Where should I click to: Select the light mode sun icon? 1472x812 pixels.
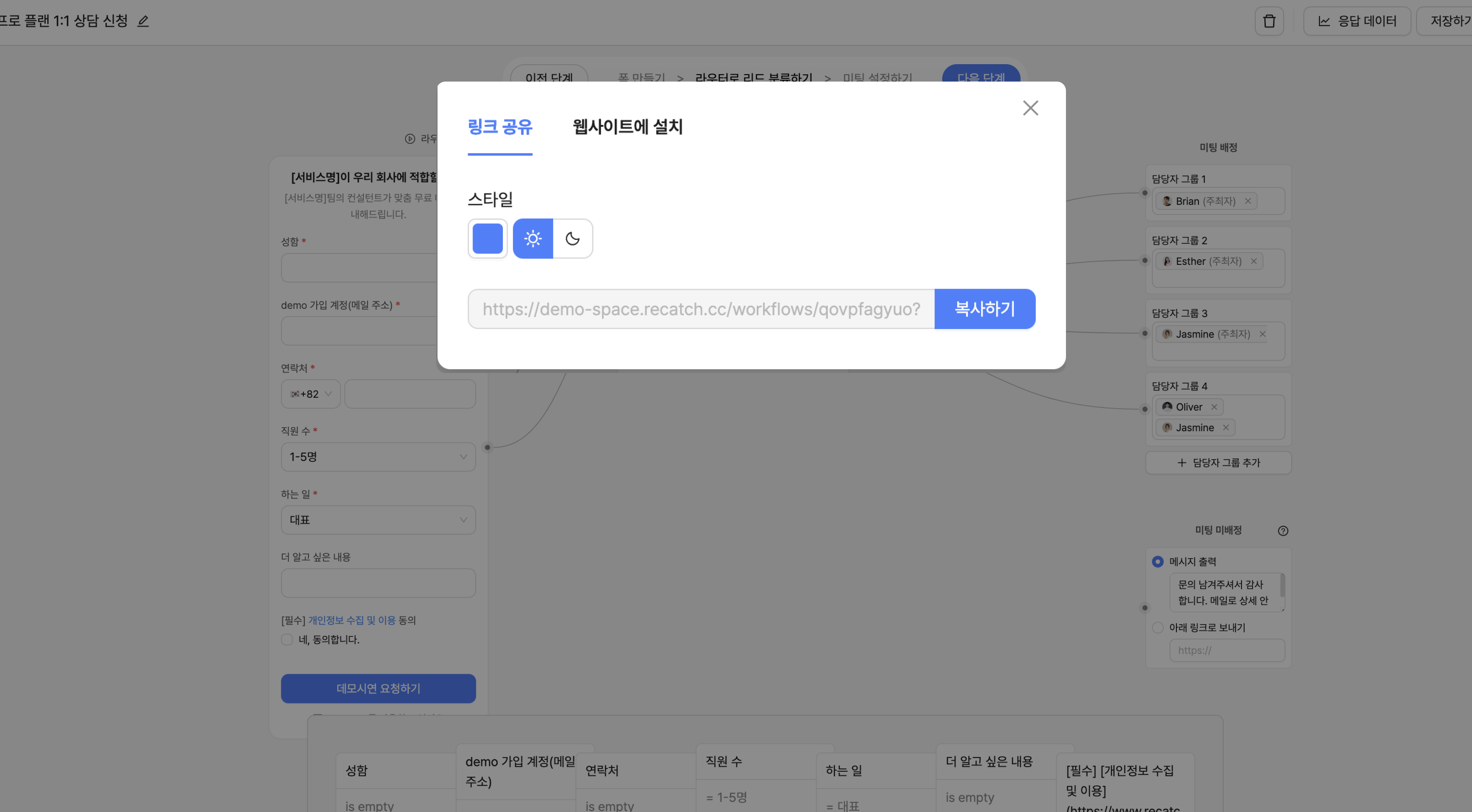pos(533,238)
